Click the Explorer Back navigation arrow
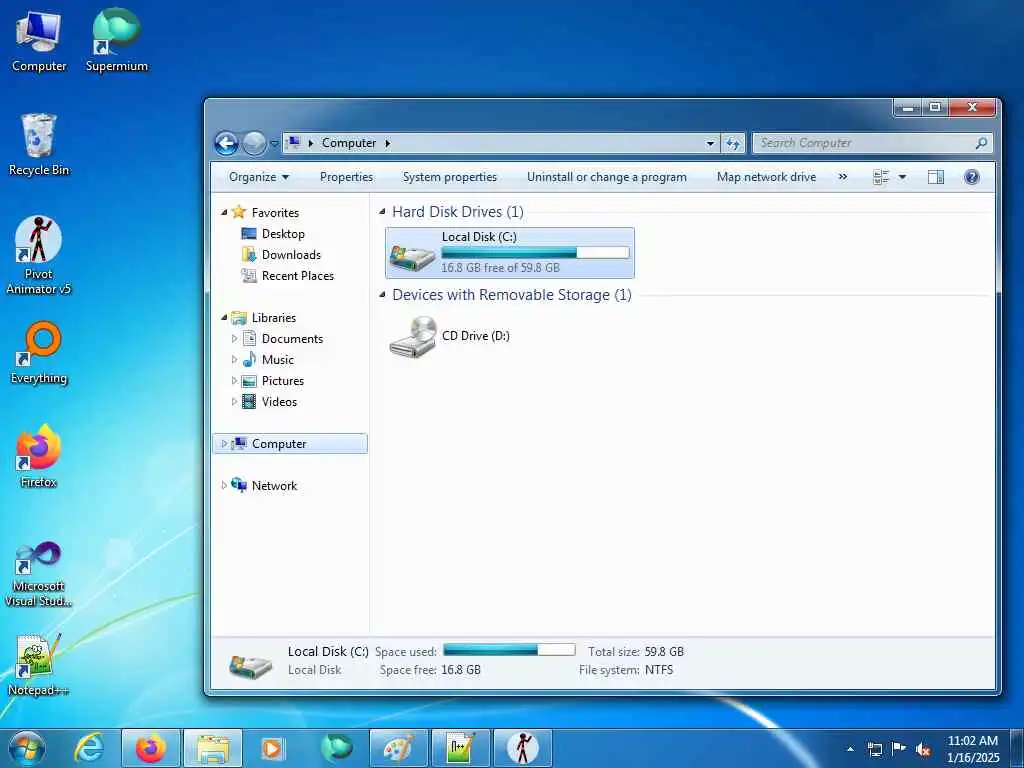Viewport: 1024px width, 768px height. [x=227, y=143]
